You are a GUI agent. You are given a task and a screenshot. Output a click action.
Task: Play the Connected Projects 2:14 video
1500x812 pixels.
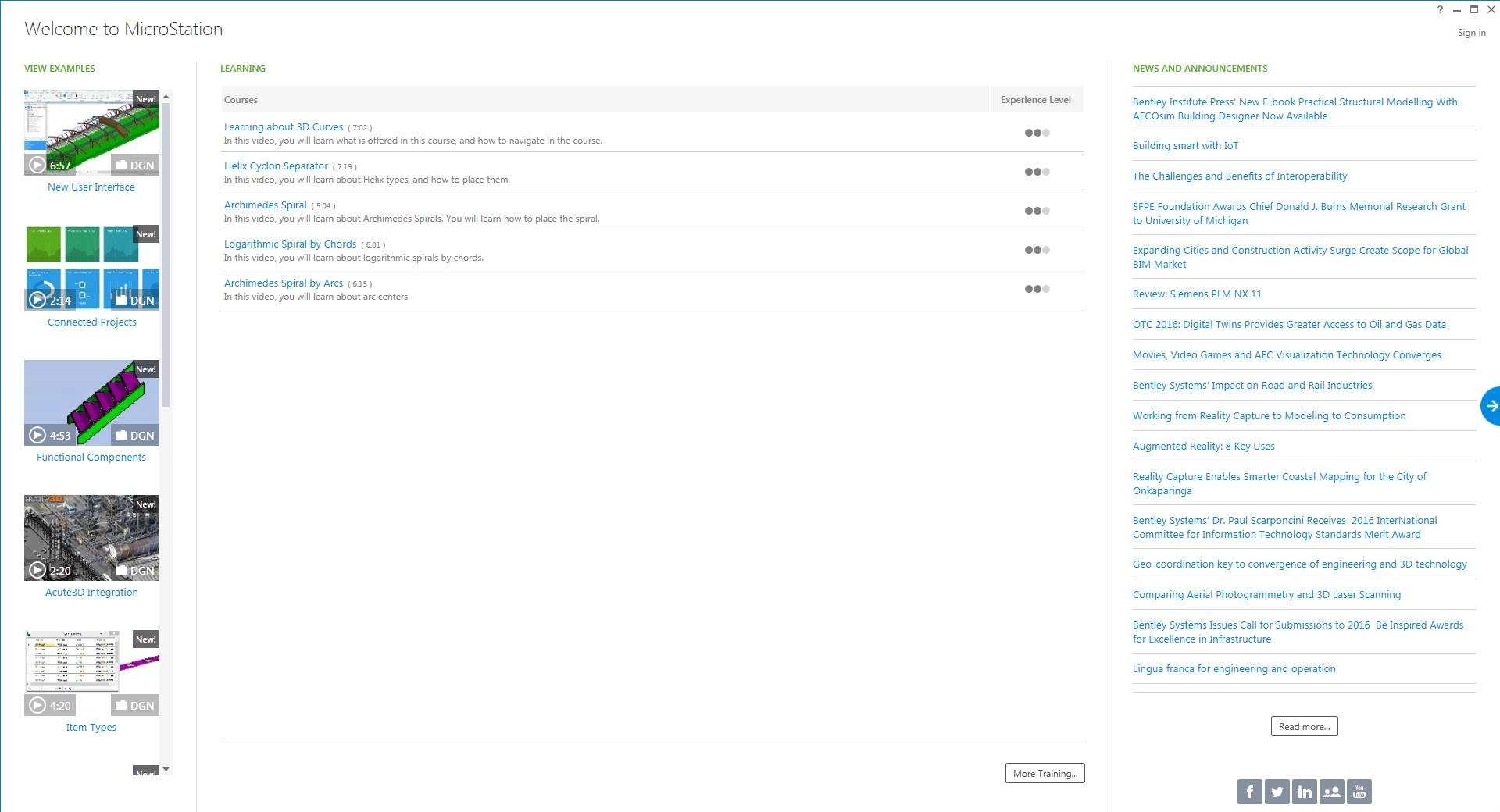pyautogui.click(x=50, y=300)
